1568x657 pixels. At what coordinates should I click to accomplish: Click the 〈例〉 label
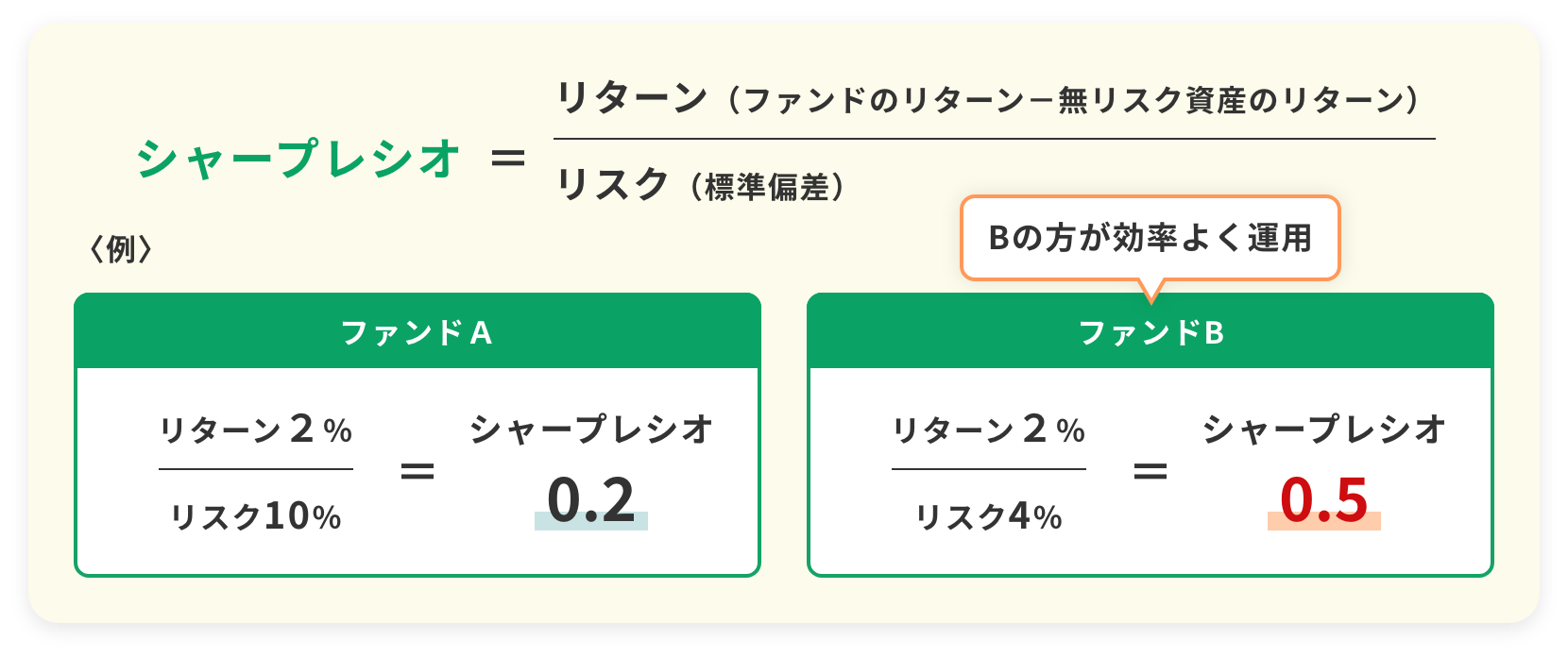[121, 249]
